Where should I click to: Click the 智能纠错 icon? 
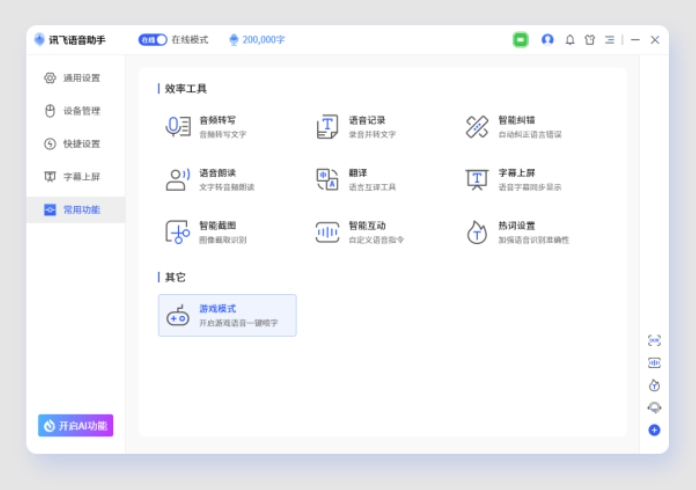[477, 126]
